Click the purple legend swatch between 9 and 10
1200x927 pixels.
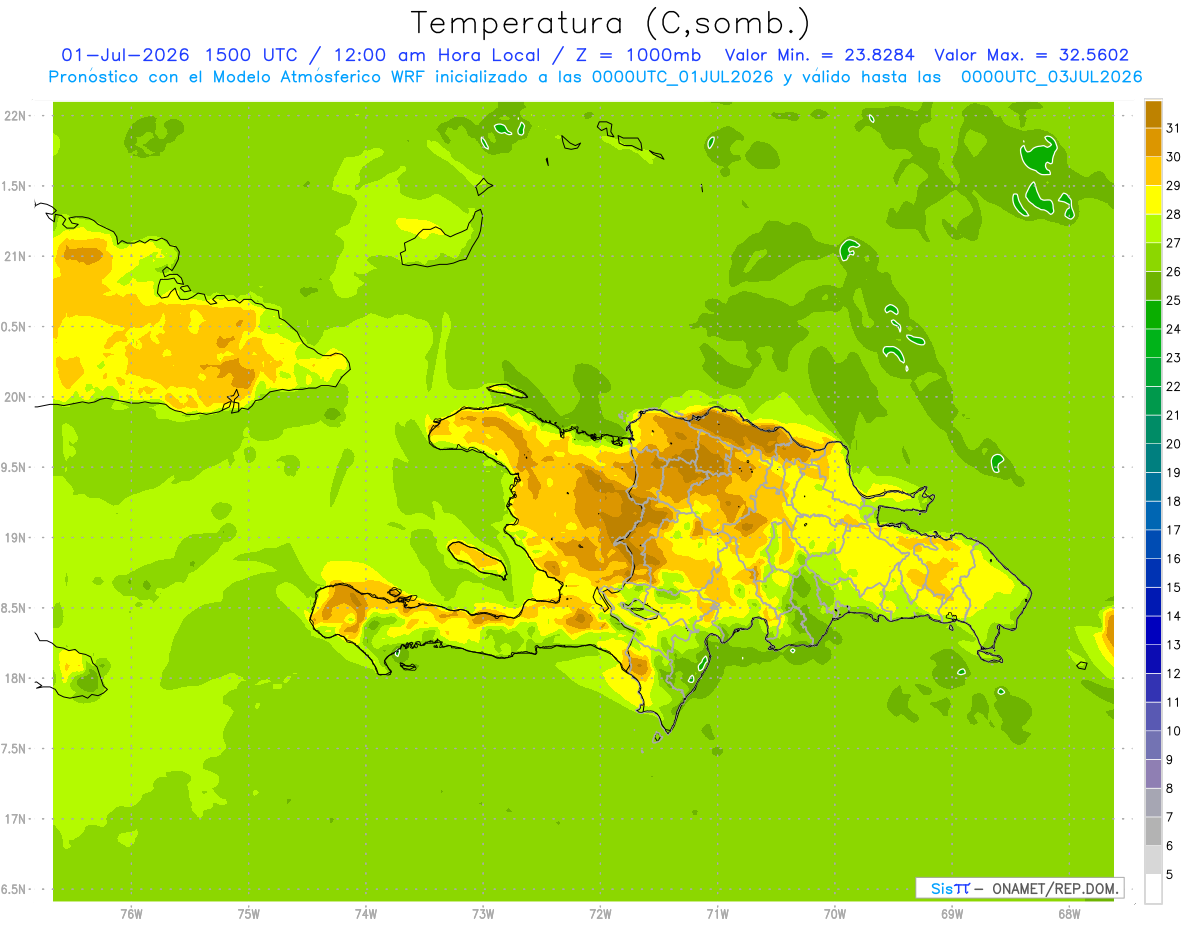[x=1153, y=745]
